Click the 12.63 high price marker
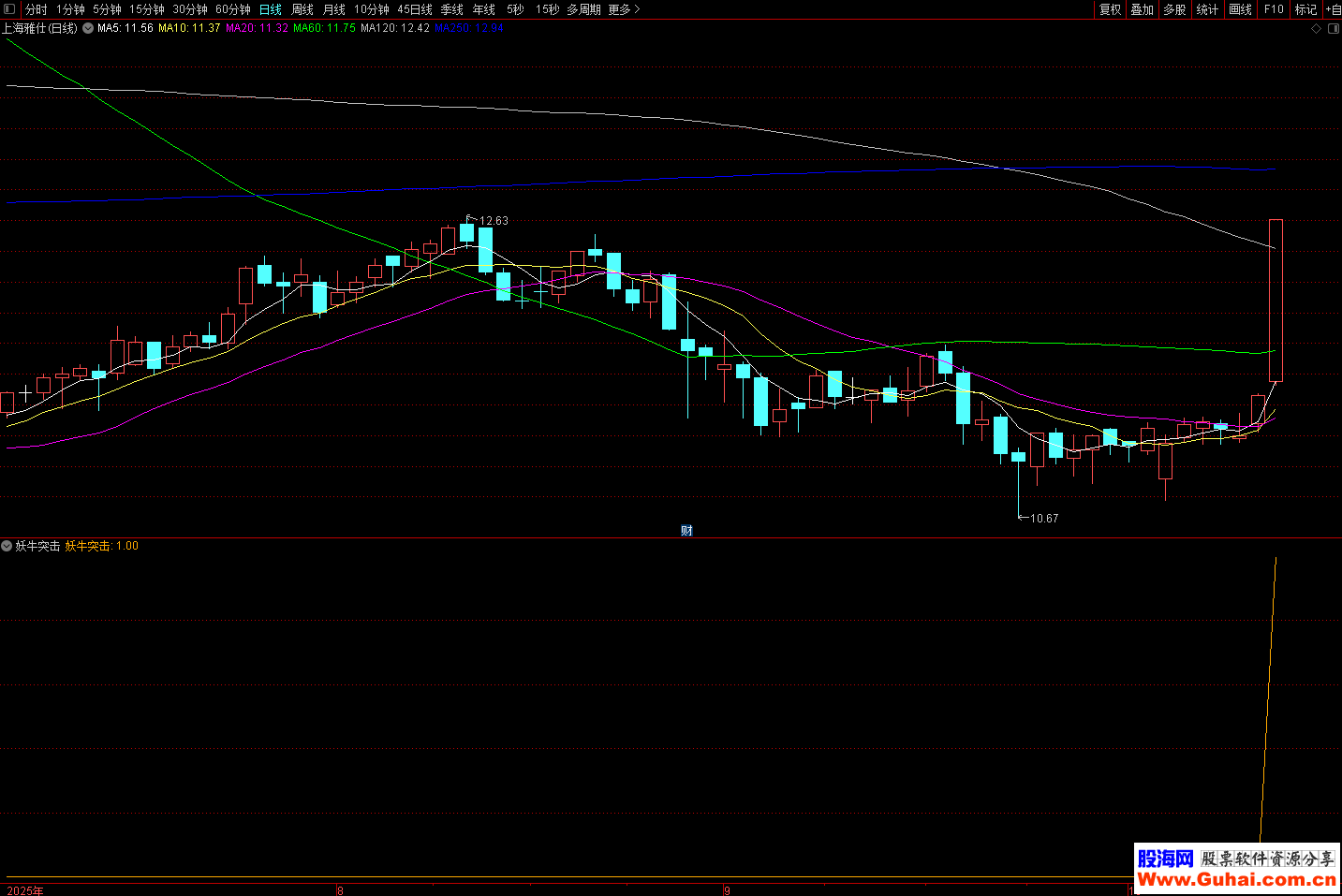Viewport: 1342px width, 896px height. click(x=493, y=221)
